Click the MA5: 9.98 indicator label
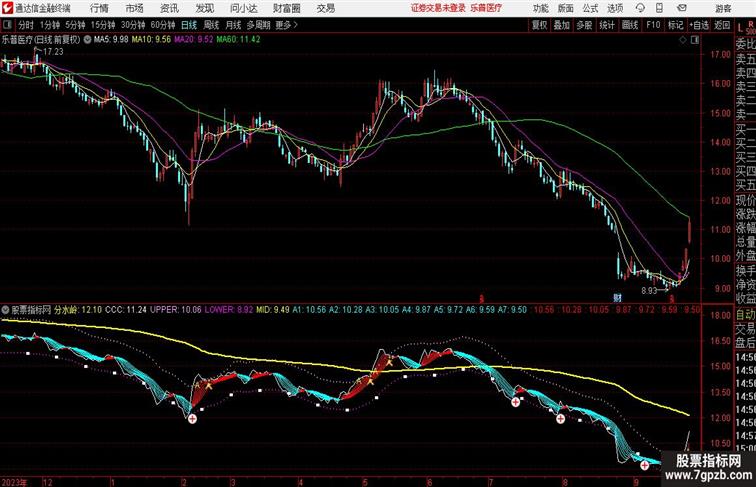Screen dimensions: 756x487 [x=111, y=40]
